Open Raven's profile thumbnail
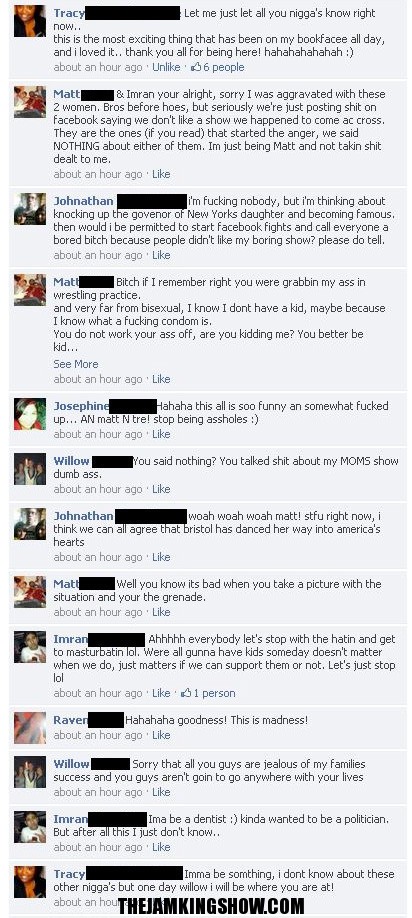Viewport: 412px width, 918px height. point(30,728)
